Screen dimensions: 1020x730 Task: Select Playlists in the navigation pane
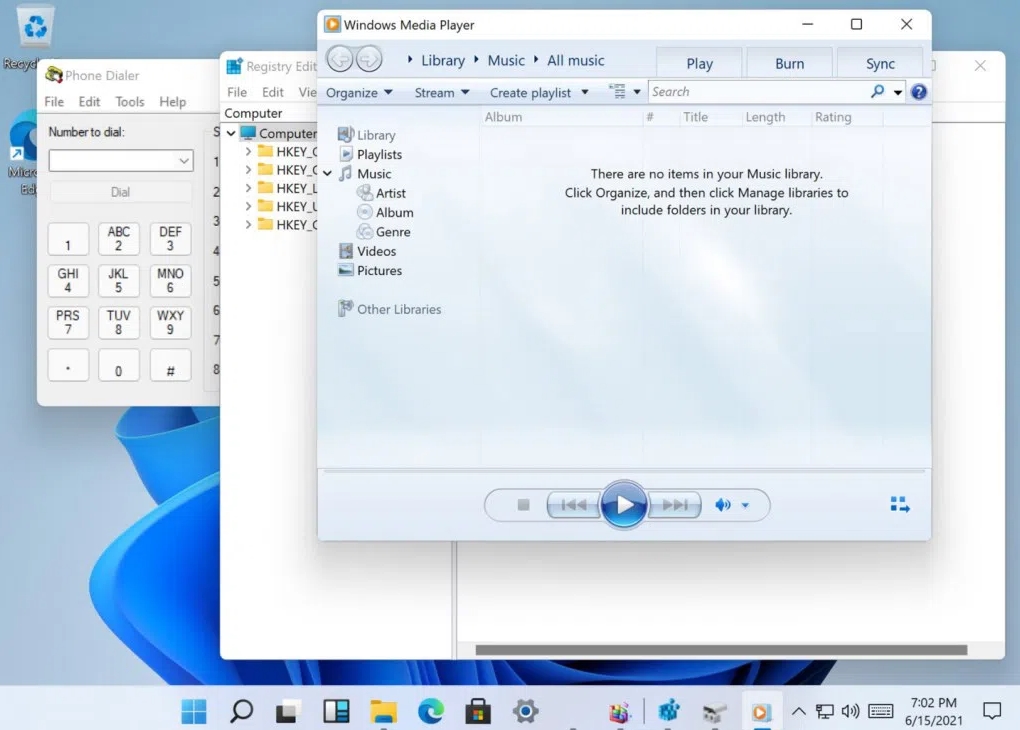click(x=379, y=155)
